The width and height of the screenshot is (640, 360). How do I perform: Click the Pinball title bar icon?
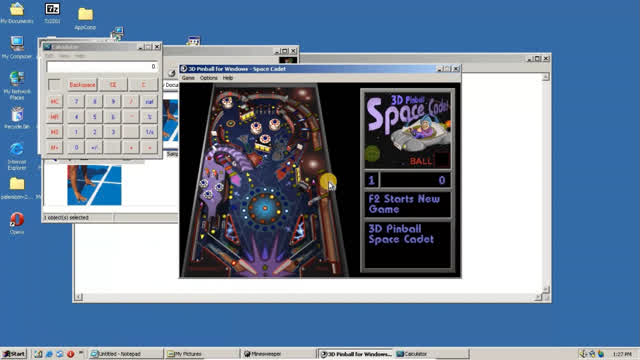point(184,69)
